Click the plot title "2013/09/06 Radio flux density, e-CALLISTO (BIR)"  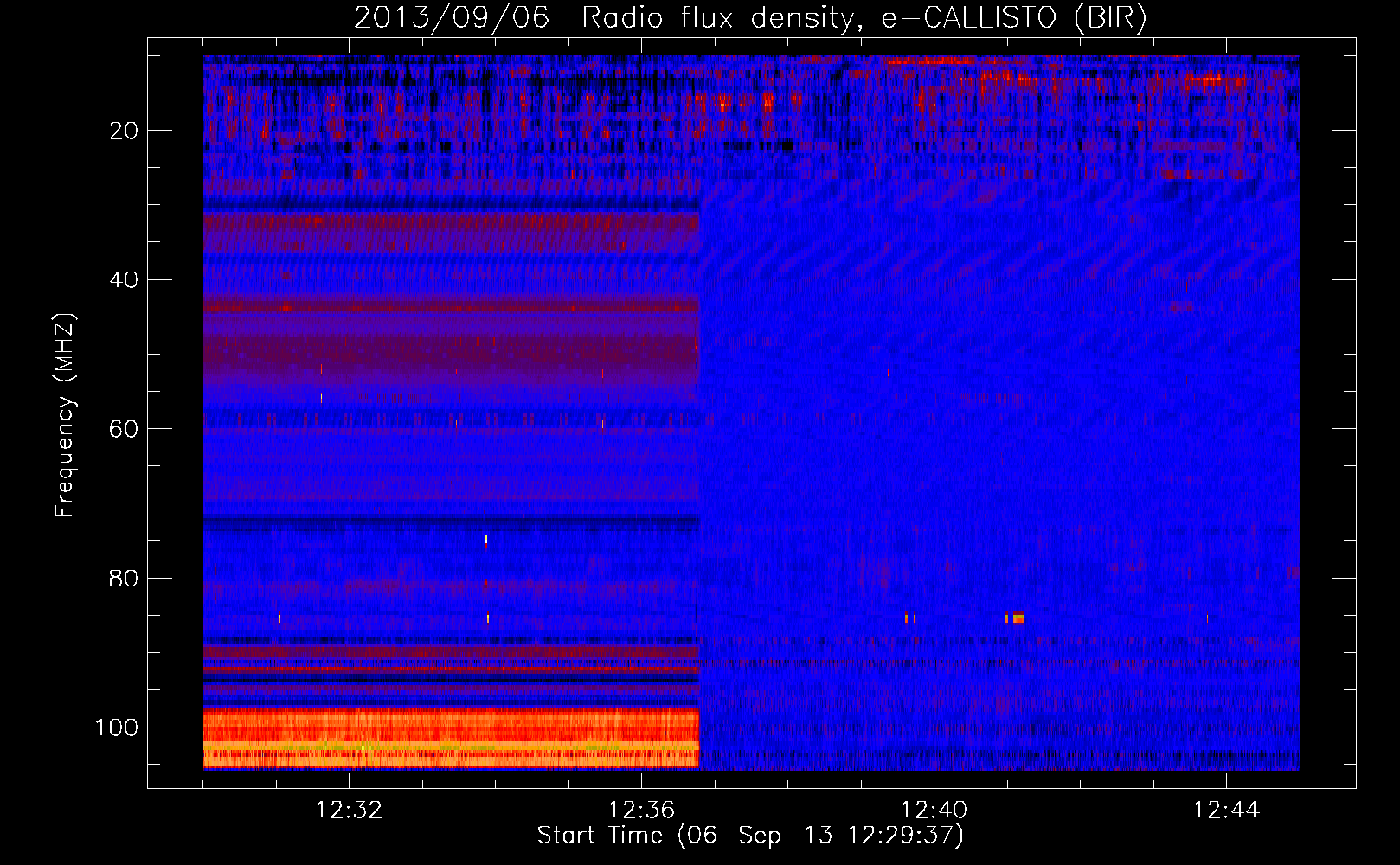click(750, 17)
